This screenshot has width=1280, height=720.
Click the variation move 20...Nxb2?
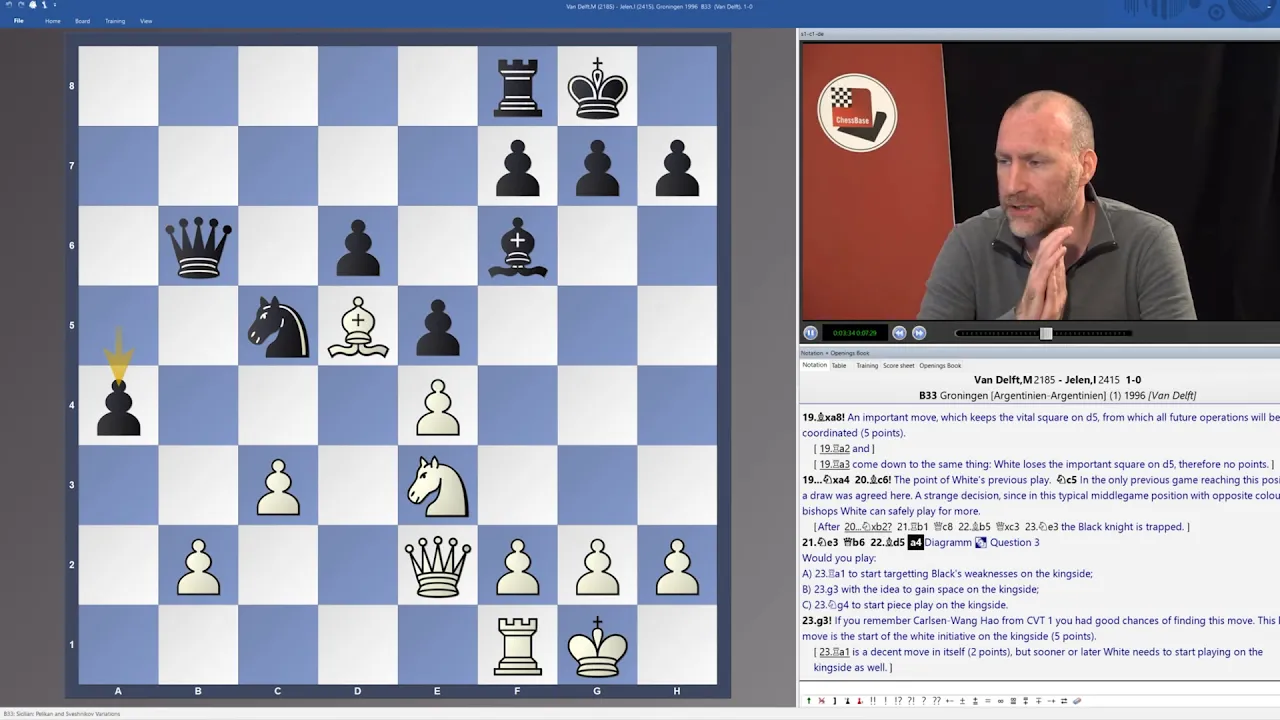tap(868, 527)
